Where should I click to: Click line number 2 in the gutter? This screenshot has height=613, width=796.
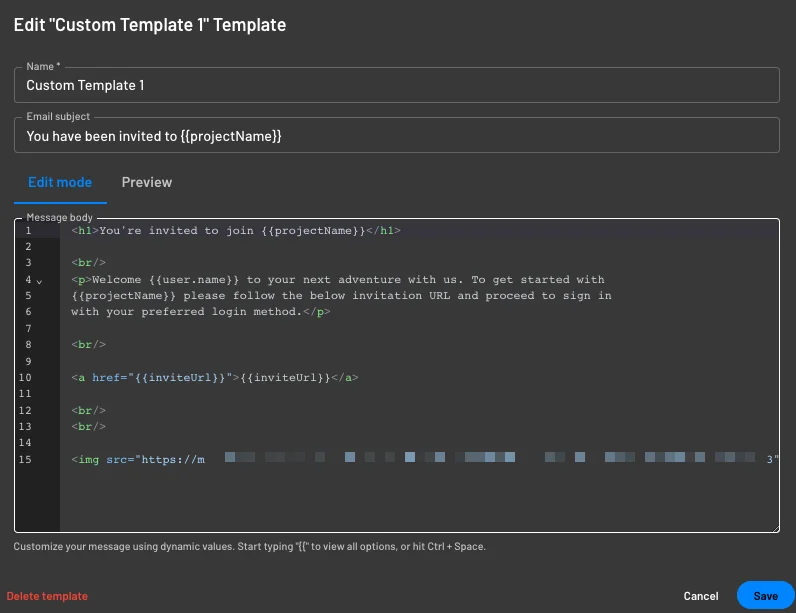28,247
